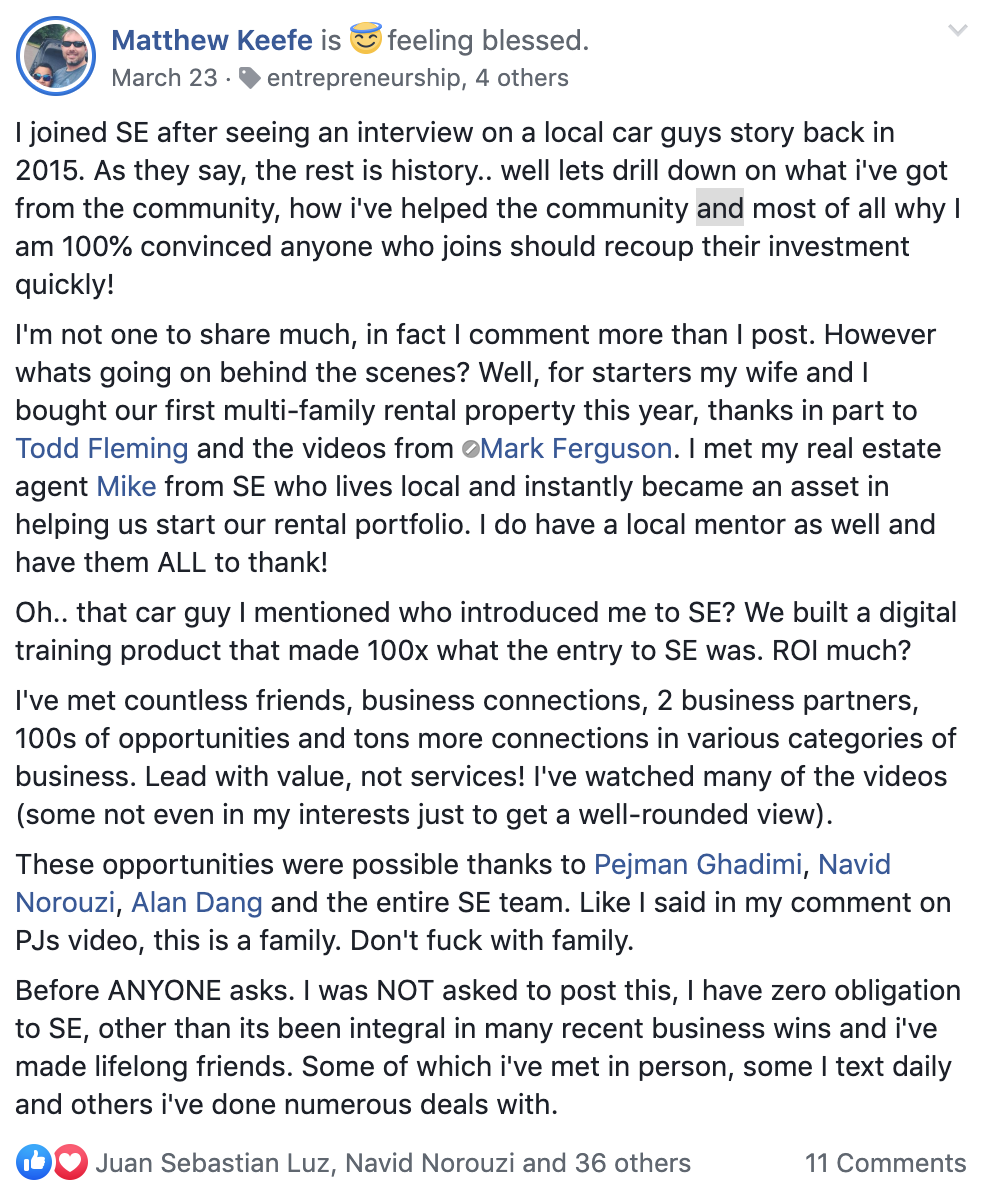Visit Todd Fleming's profile link
The width and height of the screenshot is (986, 1188).
tap(102, 449)
